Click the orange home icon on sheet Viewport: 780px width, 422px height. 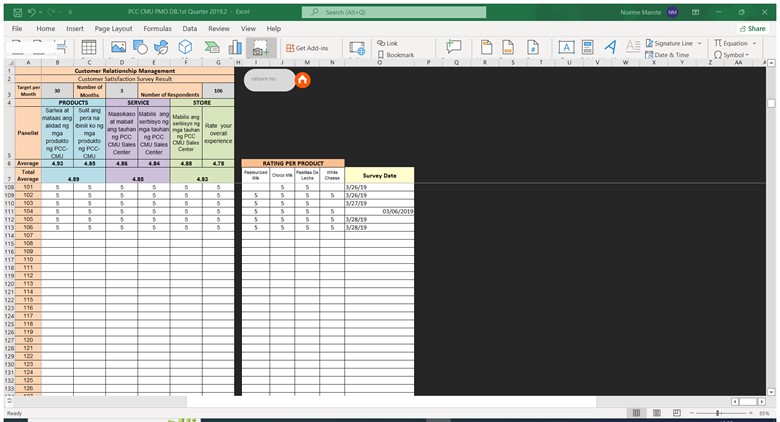(x=302, y=80)
